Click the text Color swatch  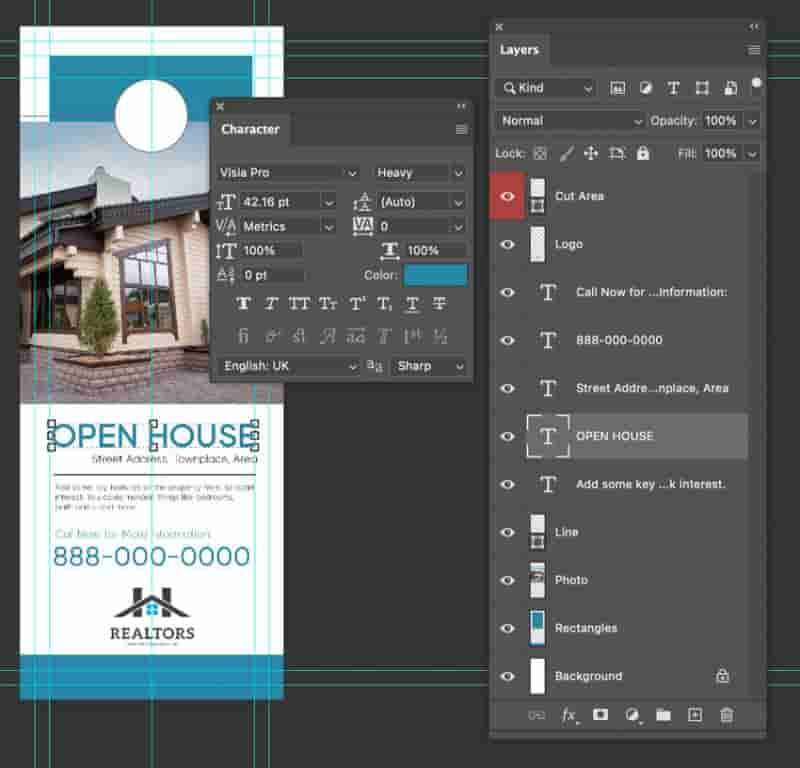click(x=436, y=275)
